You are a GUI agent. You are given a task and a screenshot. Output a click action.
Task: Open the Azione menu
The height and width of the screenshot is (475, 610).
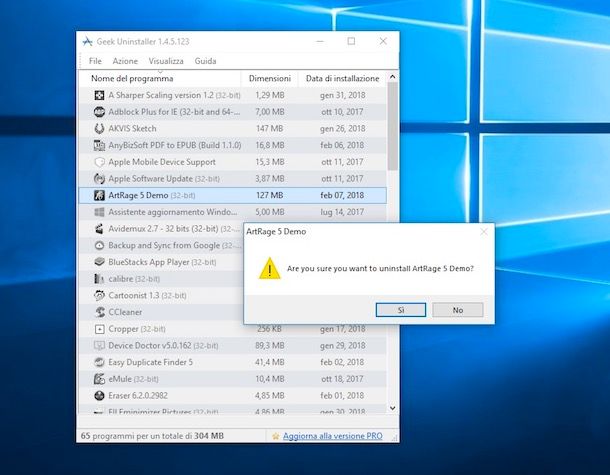coord(125,61)
